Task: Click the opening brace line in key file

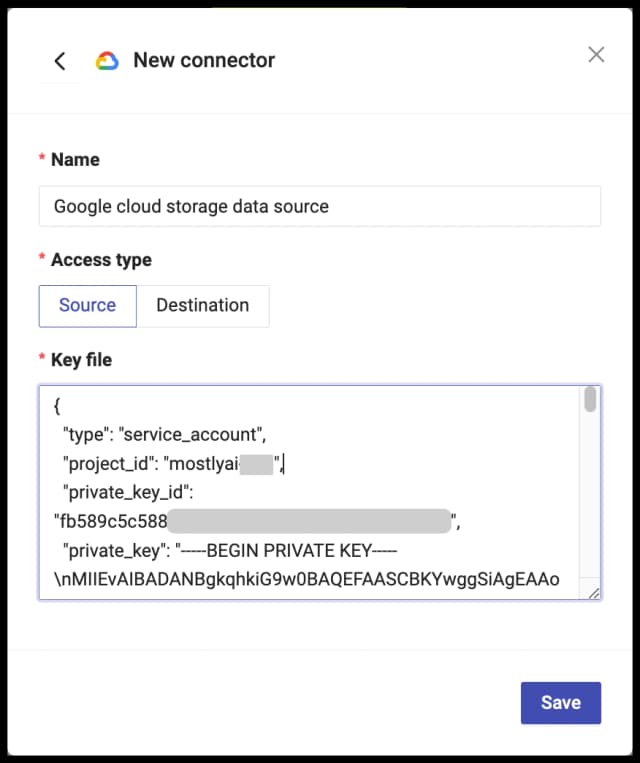Action: coord(57,405)
